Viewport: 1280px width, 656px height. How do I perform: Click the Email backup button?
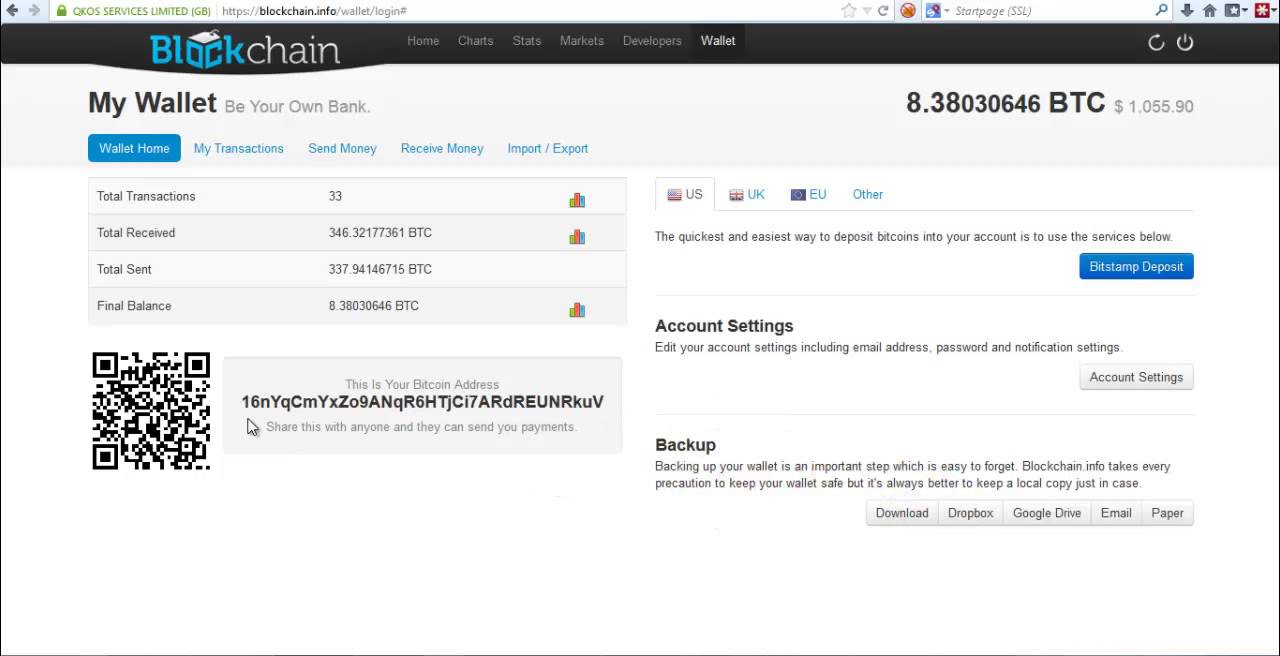pyautogui.click(x=1116, y=513)
